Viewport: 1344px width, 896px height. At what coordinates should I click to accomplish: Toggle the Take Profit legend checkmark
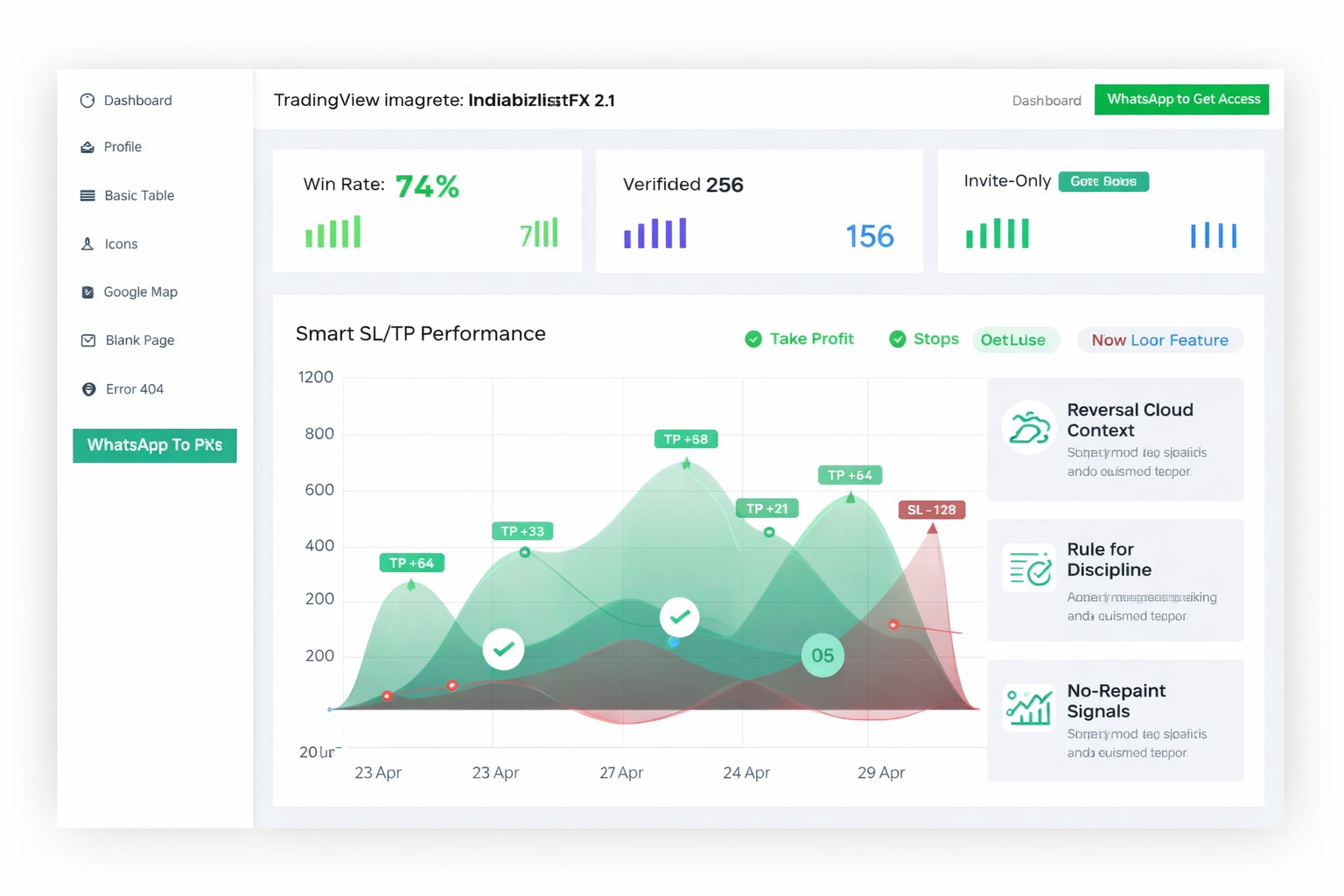753,339
